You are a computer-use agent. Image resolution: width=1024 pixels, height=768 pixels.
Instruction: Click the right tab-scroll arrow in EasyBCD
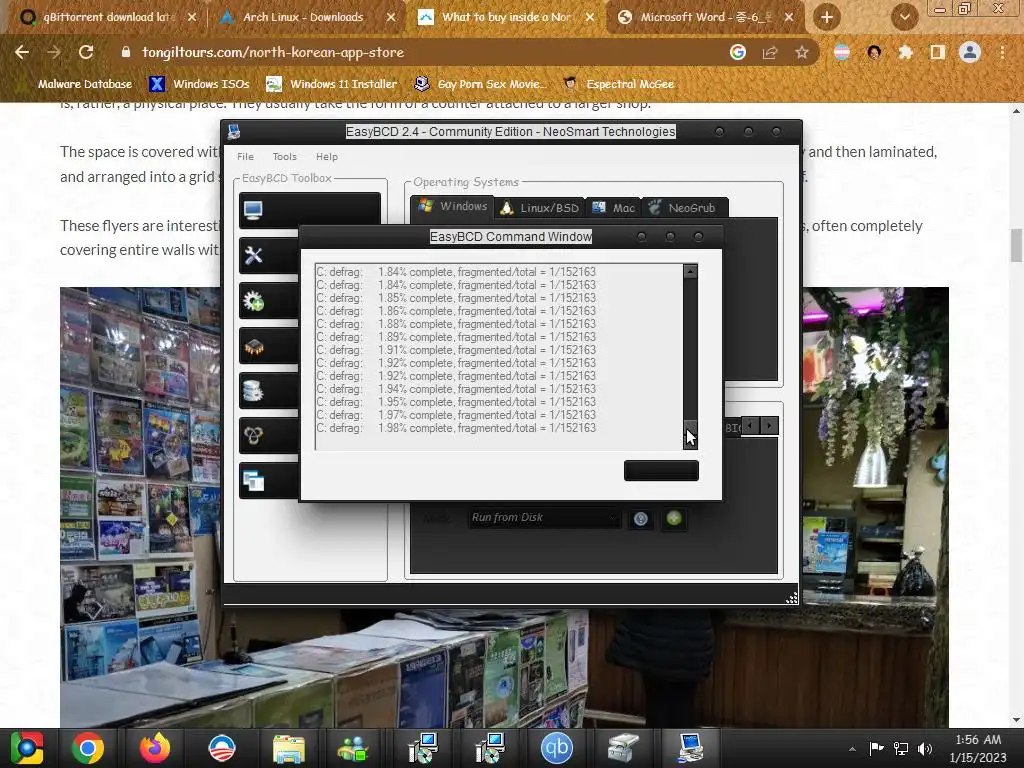(x=769, y=426)
